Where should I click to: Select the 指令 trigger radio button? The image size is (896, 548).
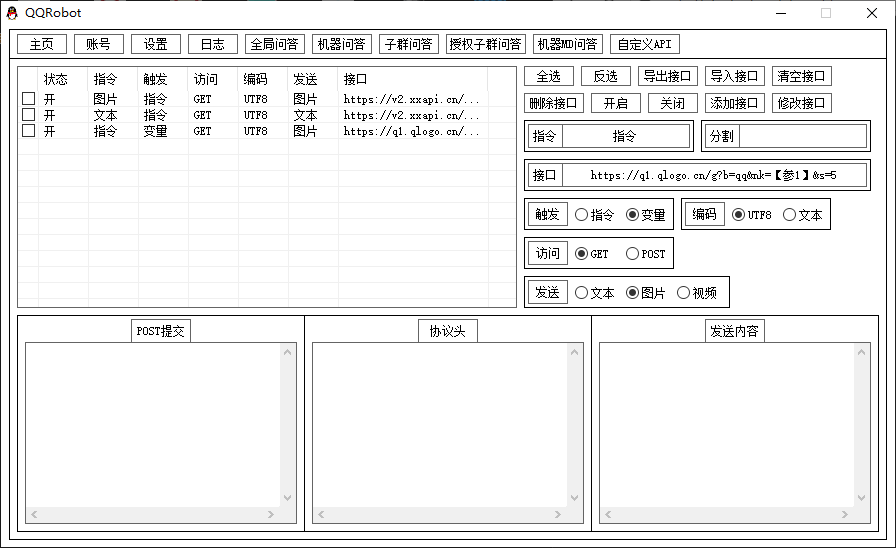coord(582,215)
